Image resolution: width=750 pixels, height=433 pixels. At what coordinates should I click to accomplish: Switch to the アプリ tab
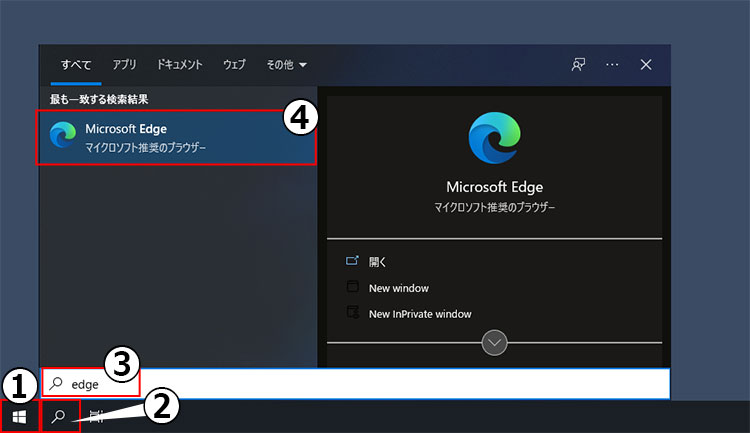[x=124, y=65]
